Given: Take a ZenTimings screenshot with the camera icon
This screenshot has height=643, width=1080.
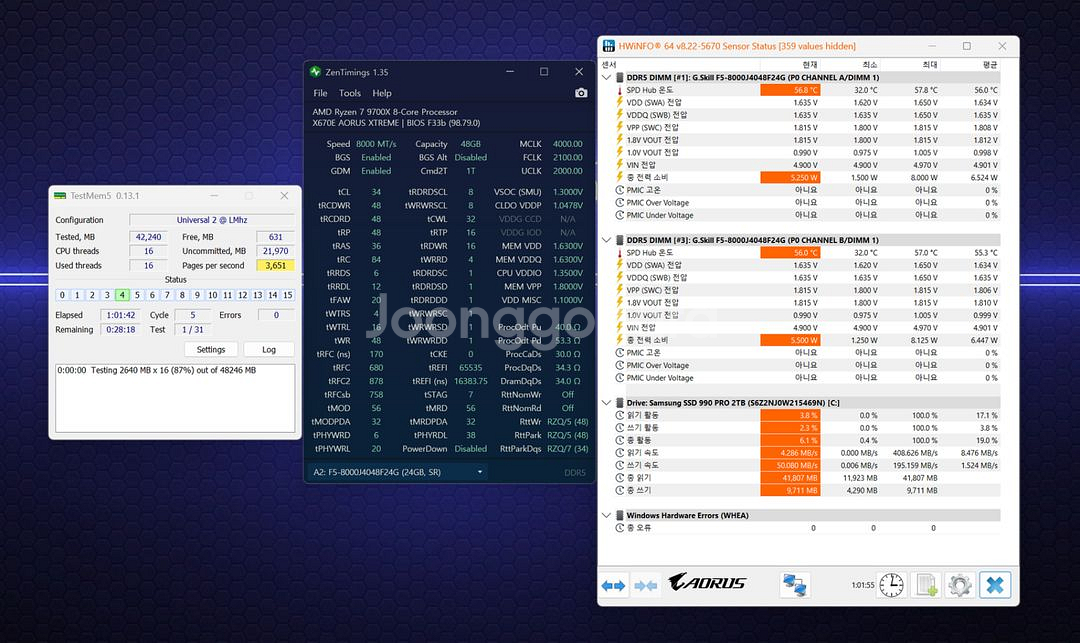Looking at the screenshot, I should pos(581,93).
